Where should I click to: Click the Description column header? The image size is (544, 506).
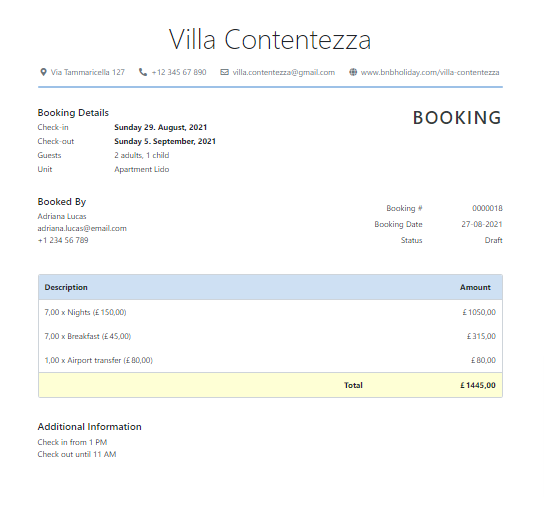[66, 287]
